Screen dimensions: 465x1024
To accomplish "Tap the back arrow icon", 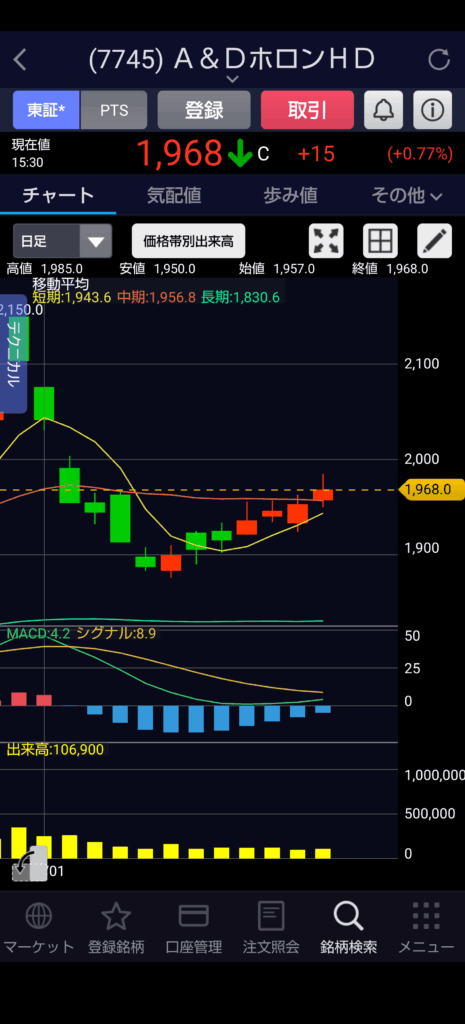I will [20, 60].
